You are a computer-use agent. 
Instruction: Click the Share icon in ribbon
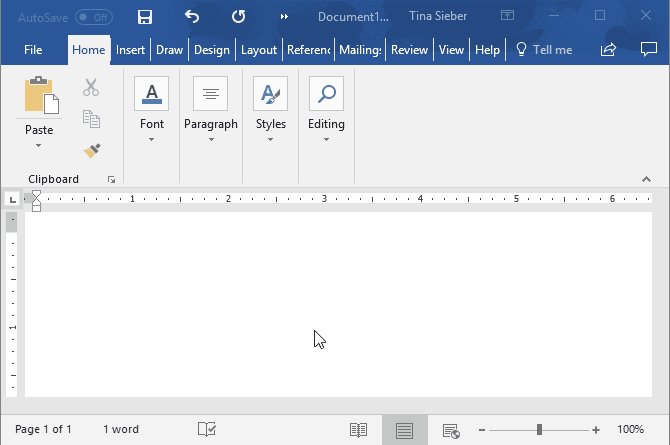(608, 50)
